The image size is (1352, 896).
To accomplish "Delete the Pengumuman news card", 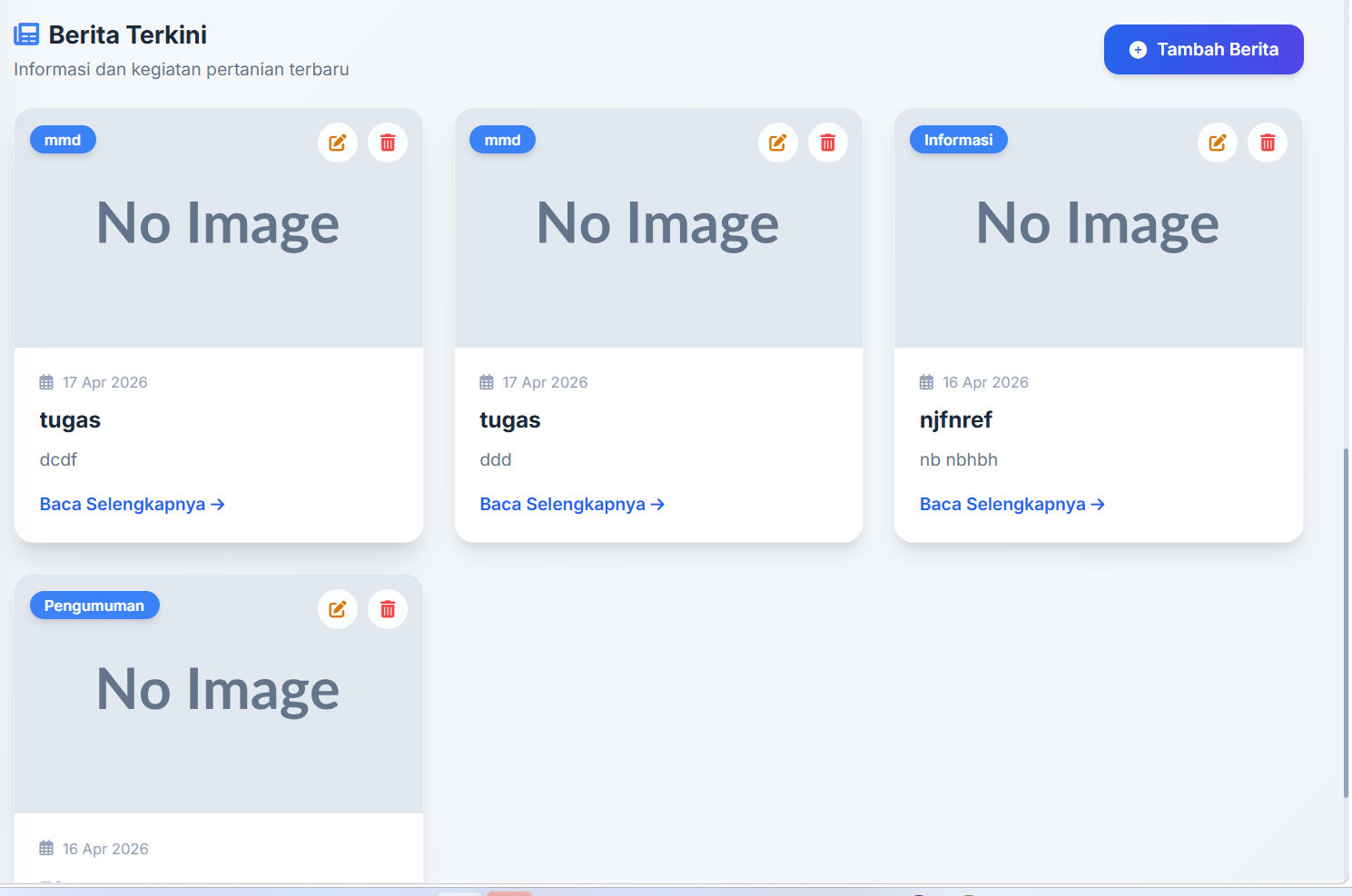I will click(x=388, y=609).
